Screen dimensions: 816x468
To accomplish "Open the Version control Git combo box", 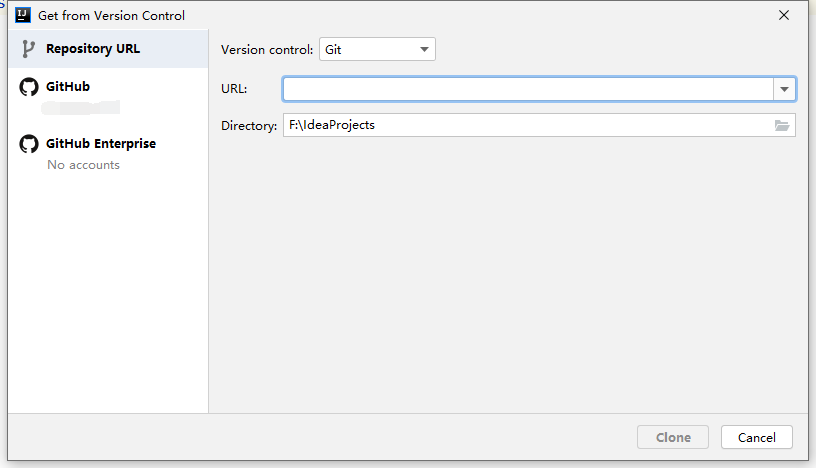I will click(x=377, y=49).
